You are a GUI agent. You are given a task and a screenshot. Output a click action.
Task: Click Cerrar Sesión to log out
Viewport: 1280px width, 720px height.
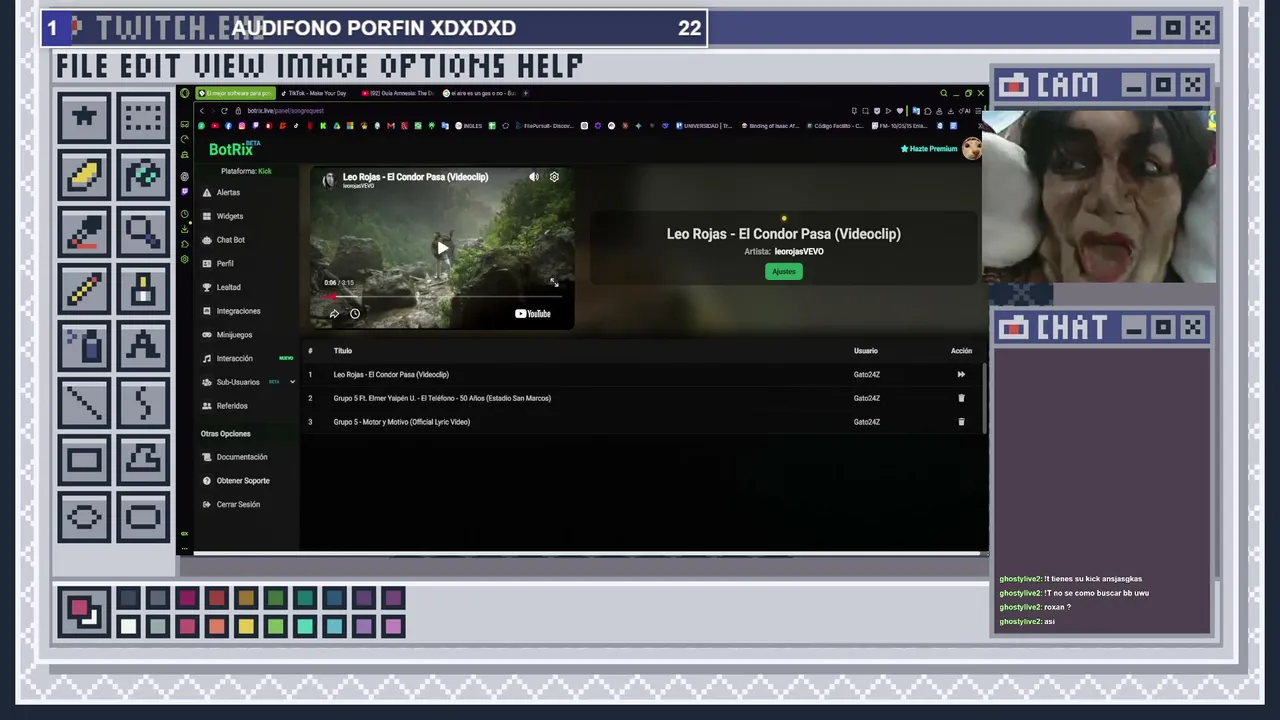238,505
